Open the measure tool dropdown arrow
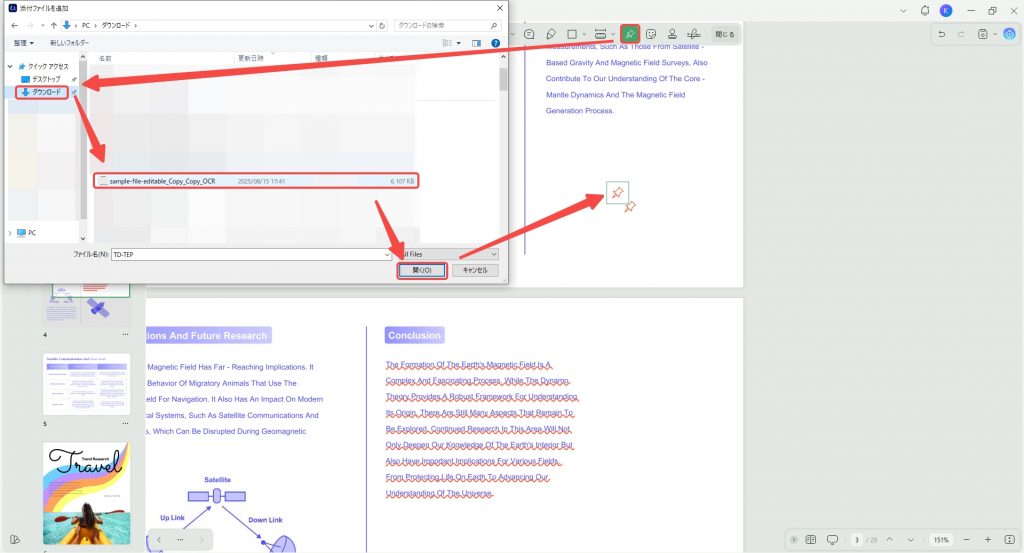1024x553 pixels. coord(613,35)
